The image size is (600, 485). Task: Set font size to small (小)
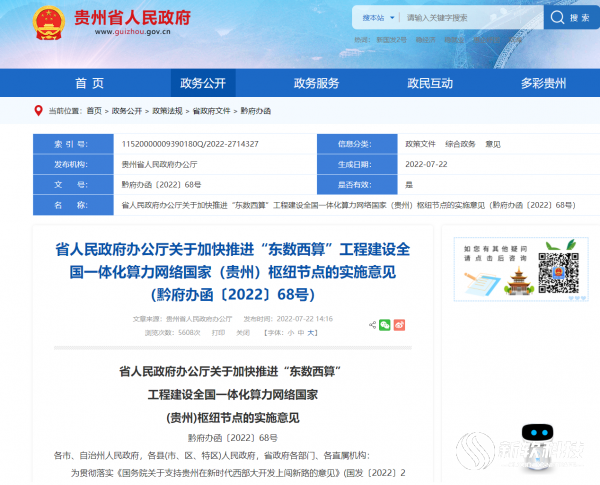pyautogui.click(x=290, y=331)
